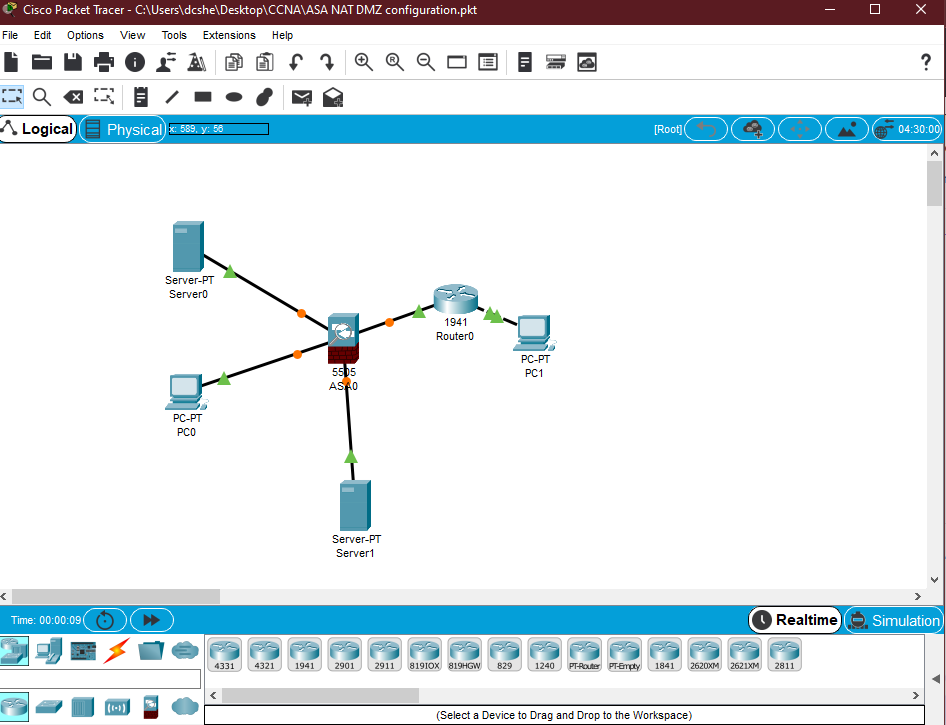Click the workspace vertical scrollbar down arrow
This screenshot has height=725, width=946.
click(935, 580)
